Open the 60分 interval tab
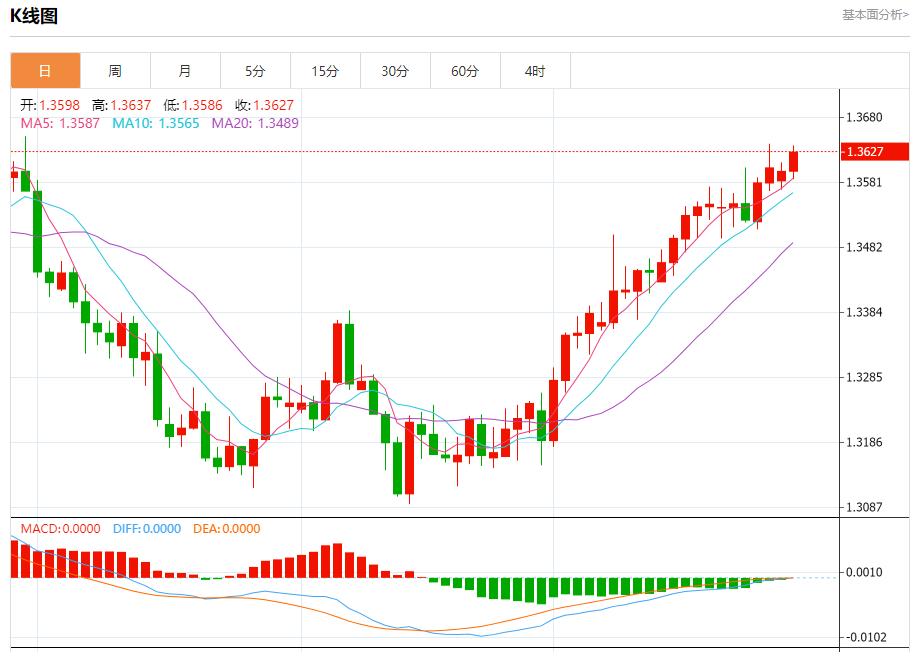 [x=465, y=71]
